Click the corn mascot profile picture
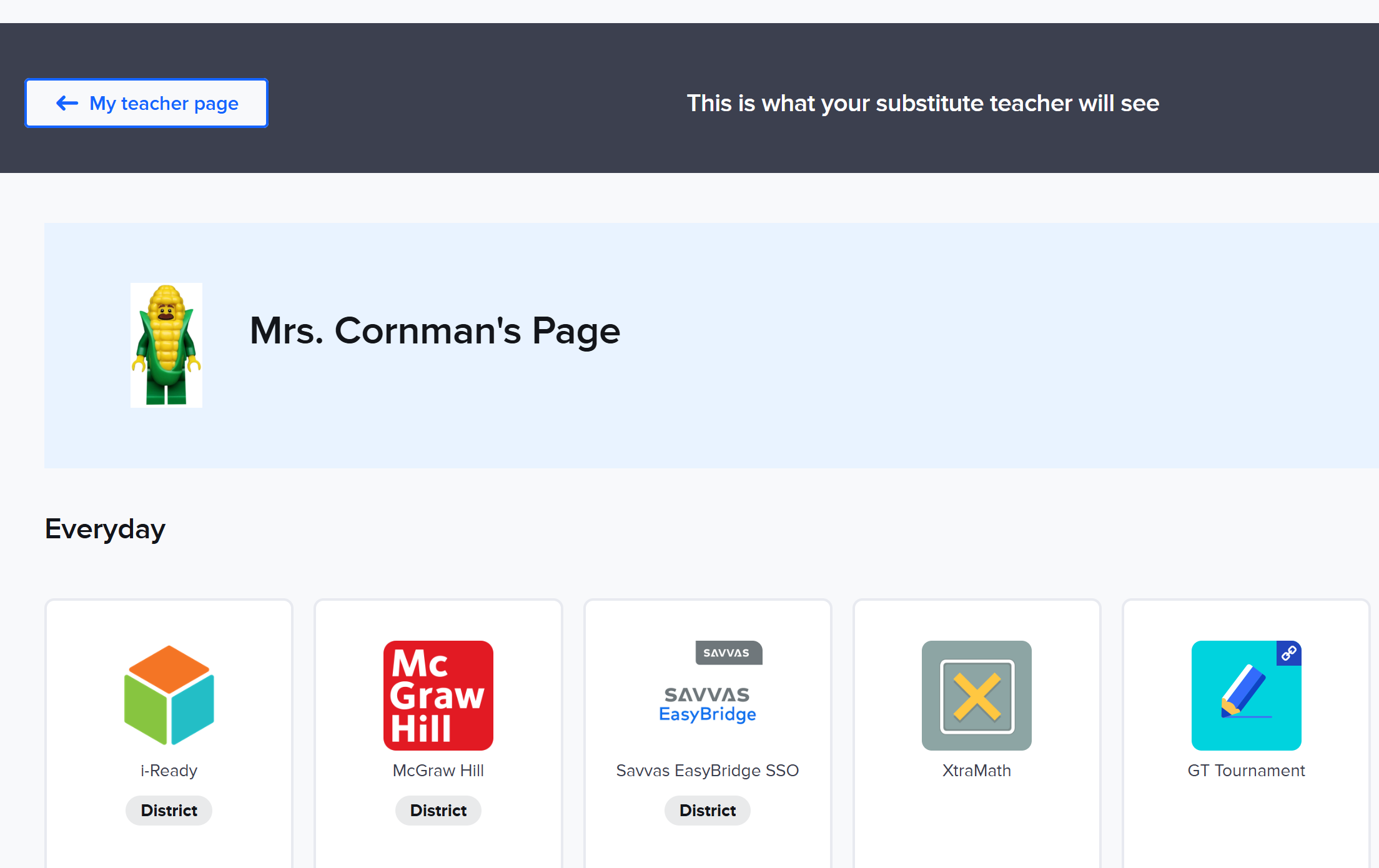This screenshot has height=868, width=1379. pyautogui.click(x=166, y=345)
